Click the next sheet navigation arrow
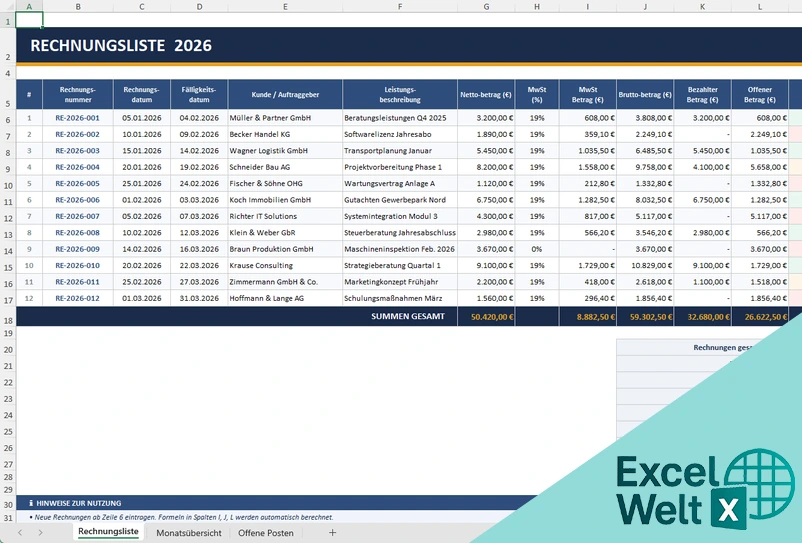The height and width of the screenshot is (543, 802). point(40,533)
